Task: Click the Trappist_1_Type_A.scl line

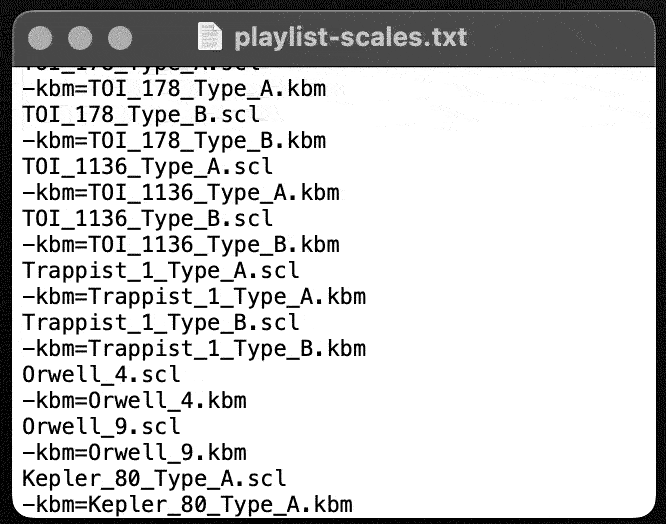Action: click(161, 270)
